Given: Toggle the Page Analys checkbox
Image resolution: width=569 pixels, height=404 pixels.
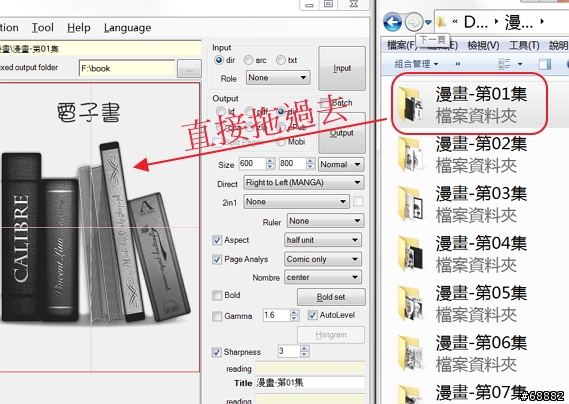Looking at the screenshot, I should pyautogui.click(x=217, y=259).
